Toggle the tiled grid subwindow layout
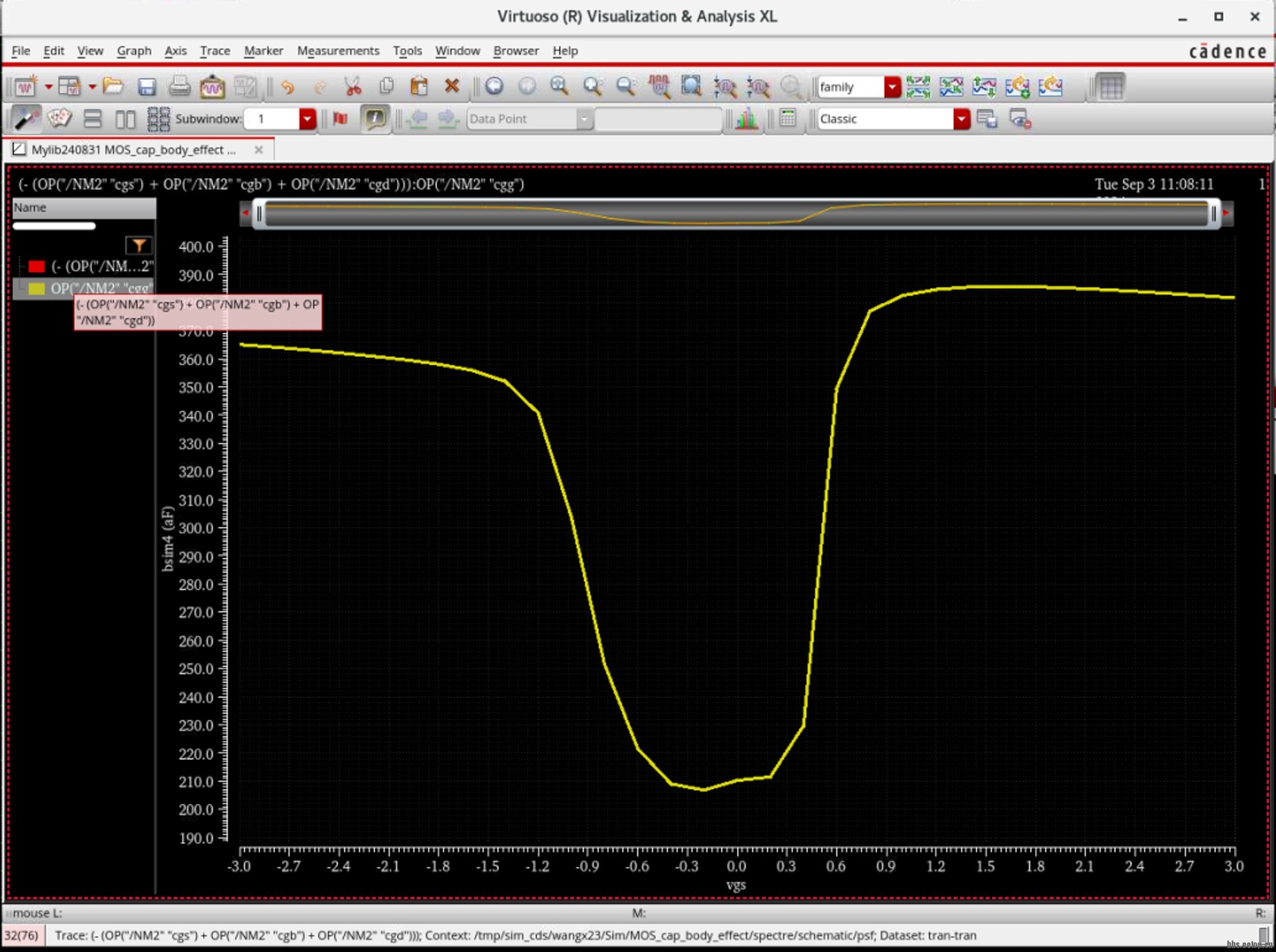 point(158,119)
